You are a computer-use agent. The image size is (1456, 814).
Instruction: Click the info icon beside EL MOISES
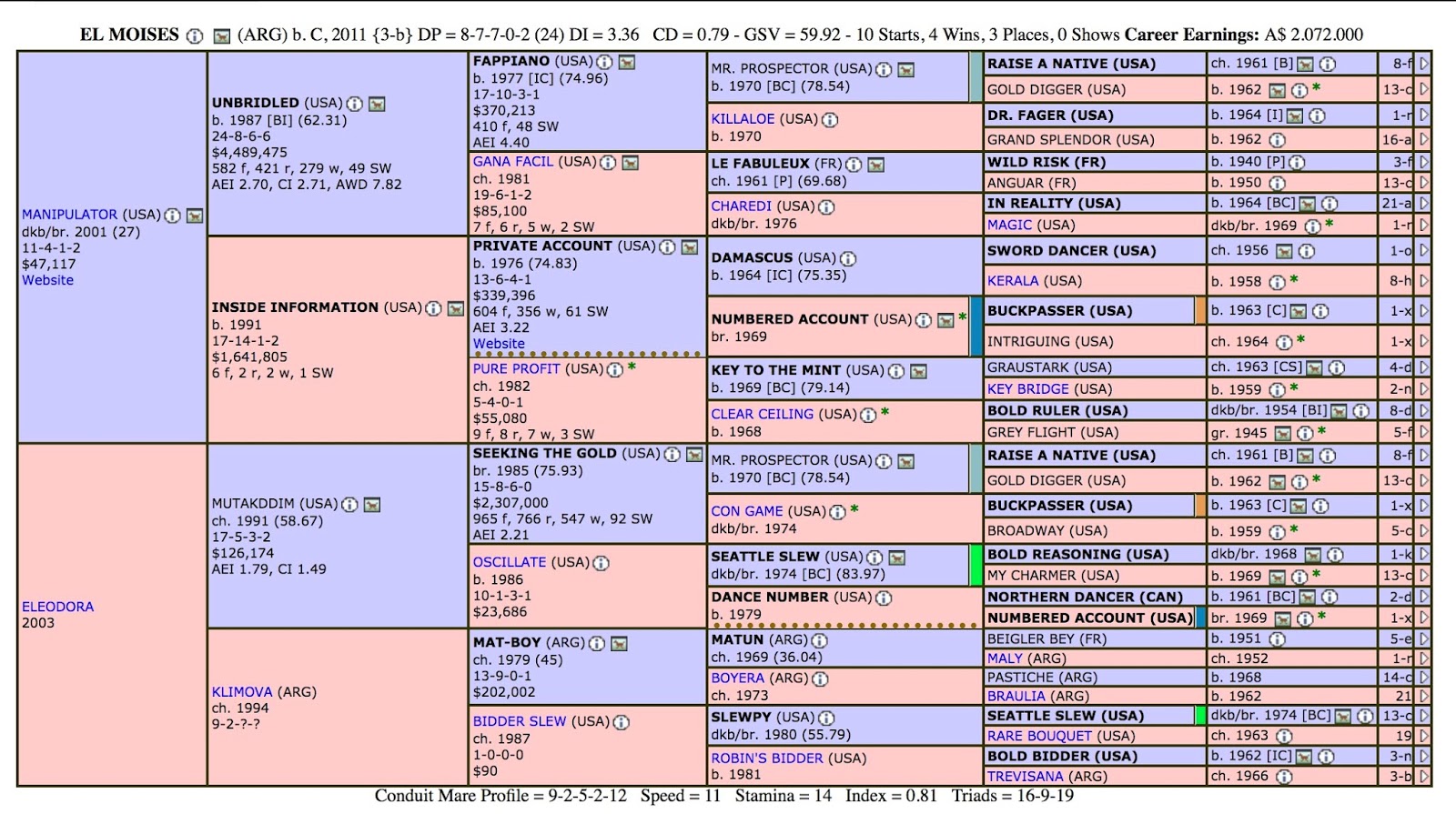pos(195,36)
